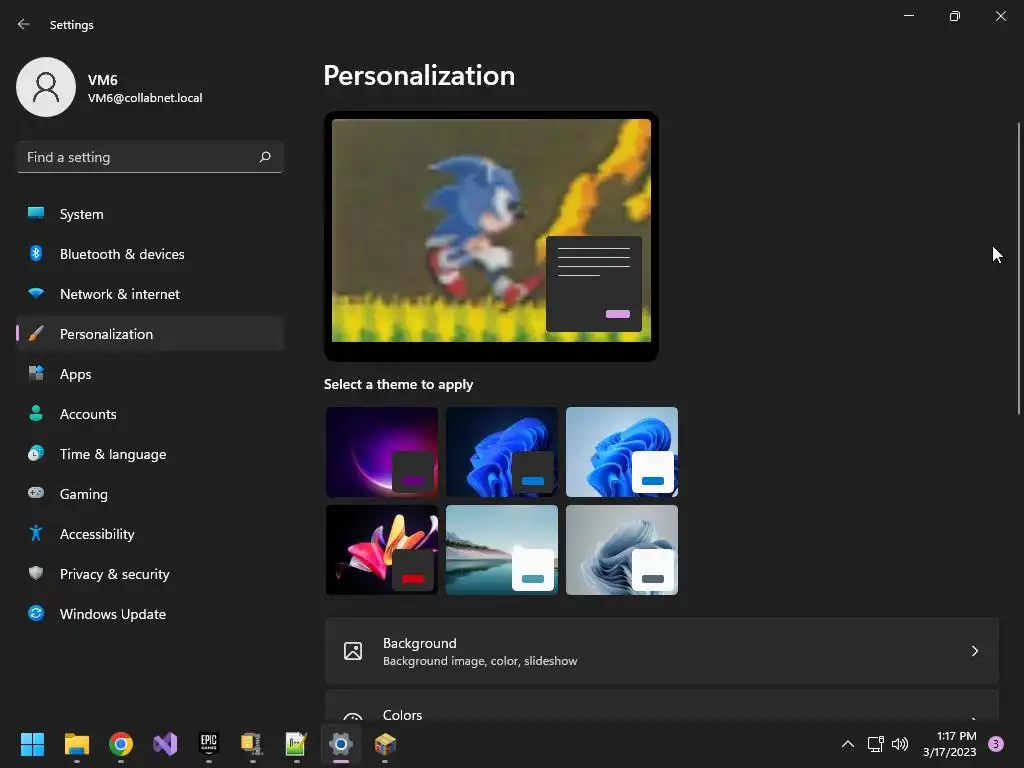The height and width of the screenshot is (768, 1024).
Task: Navigate to Windows Update page
Action: pos(150,614)
